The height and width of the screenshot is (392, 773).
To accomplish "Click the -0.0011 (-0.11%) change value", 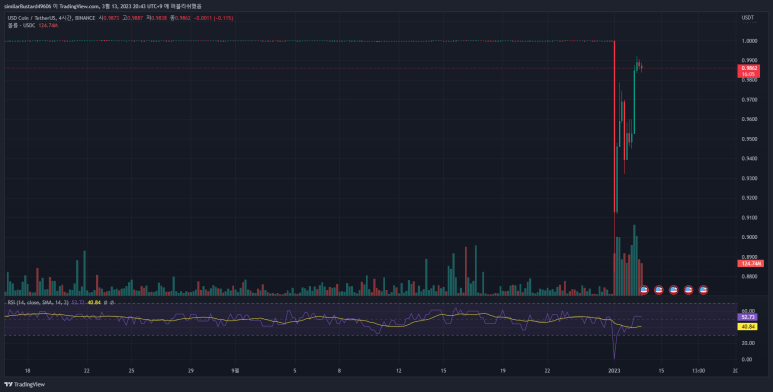I will (x=213, y=18).
